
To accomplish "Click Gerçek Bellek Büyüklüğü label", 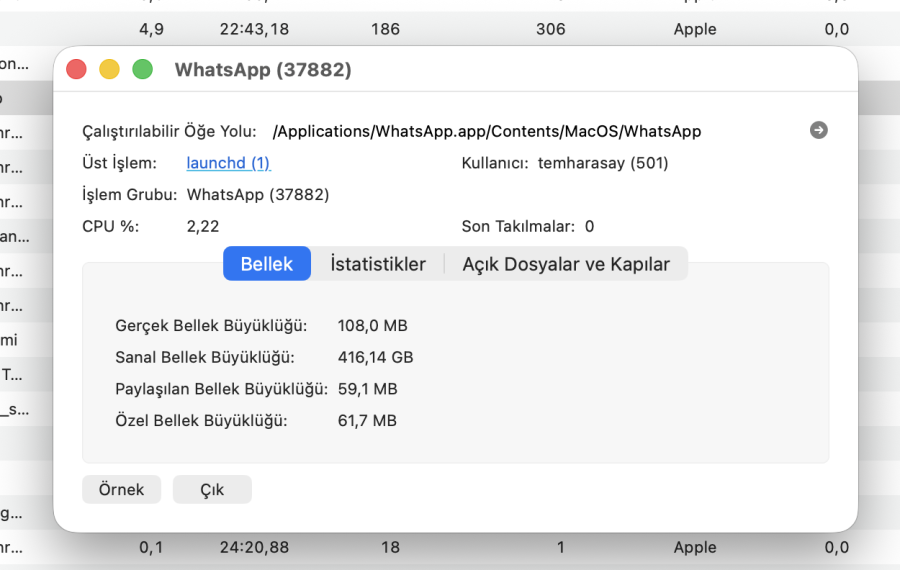I will click(x=211, y=325).
